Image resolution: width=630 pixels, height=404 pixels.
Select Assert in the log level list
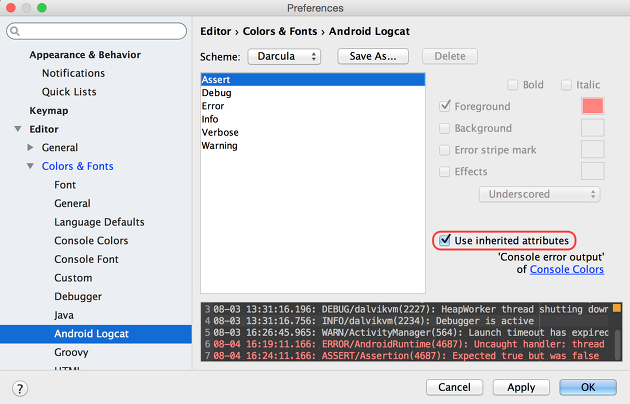(x=313, y=80)
